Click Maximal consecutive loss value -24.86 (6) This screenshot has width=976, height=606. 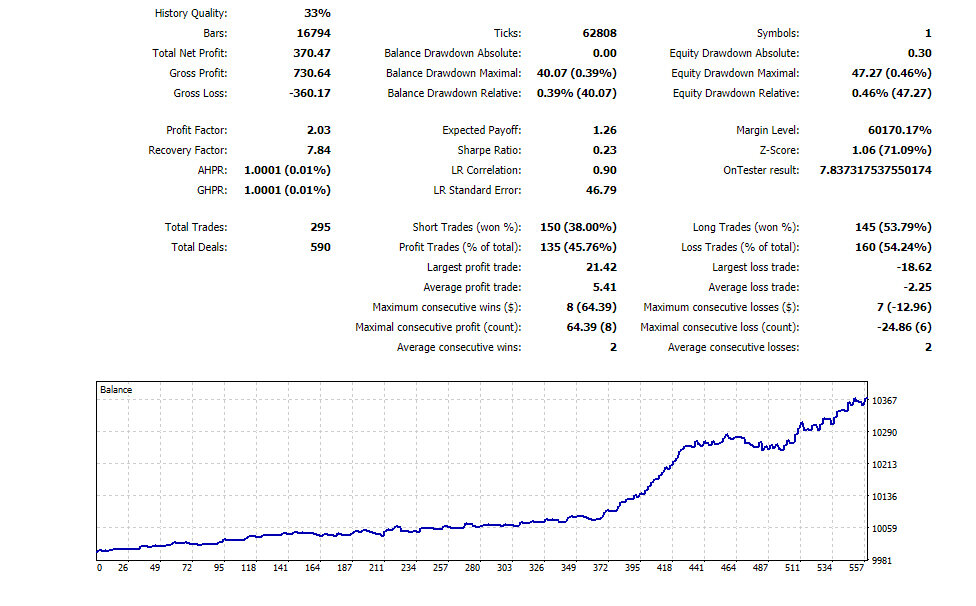point(904,327)
